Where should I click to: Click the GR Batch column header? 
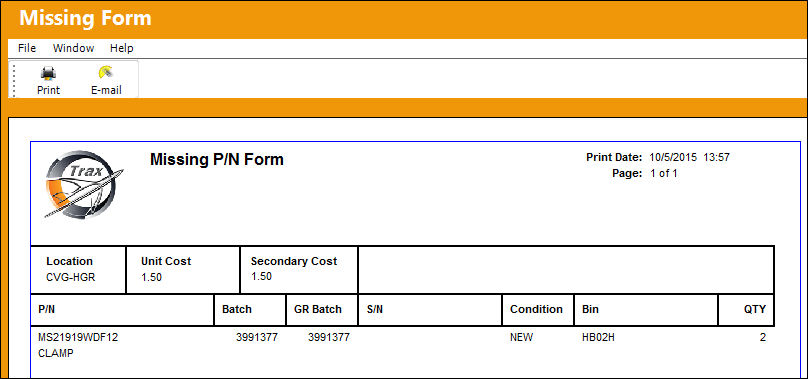coord(317,309)
